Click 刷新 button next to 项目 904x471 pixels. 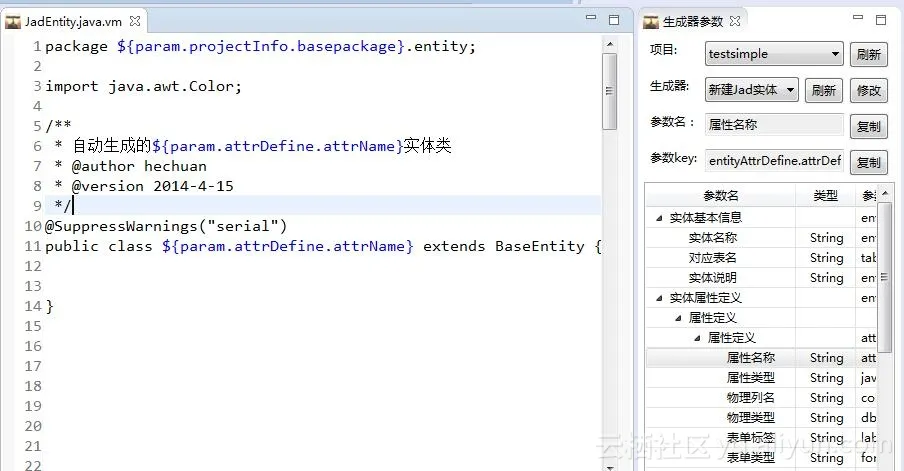point(868,54)
